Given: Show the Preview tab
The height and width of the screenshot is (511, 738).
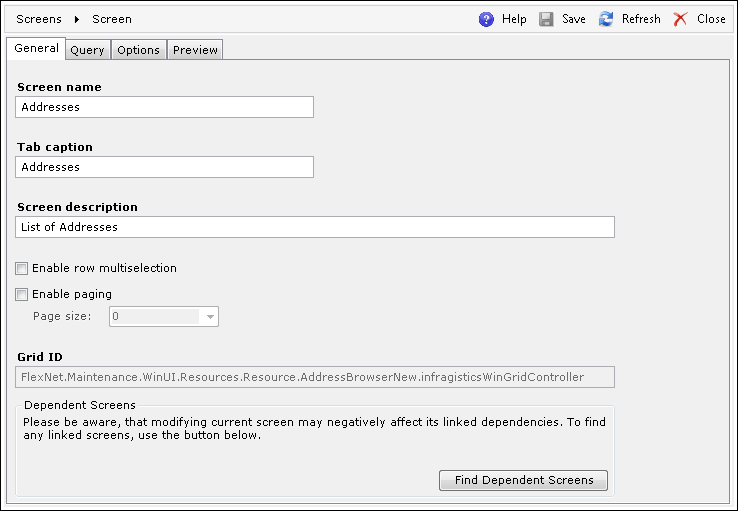Looking at the screenshot, I should [195, 50].
